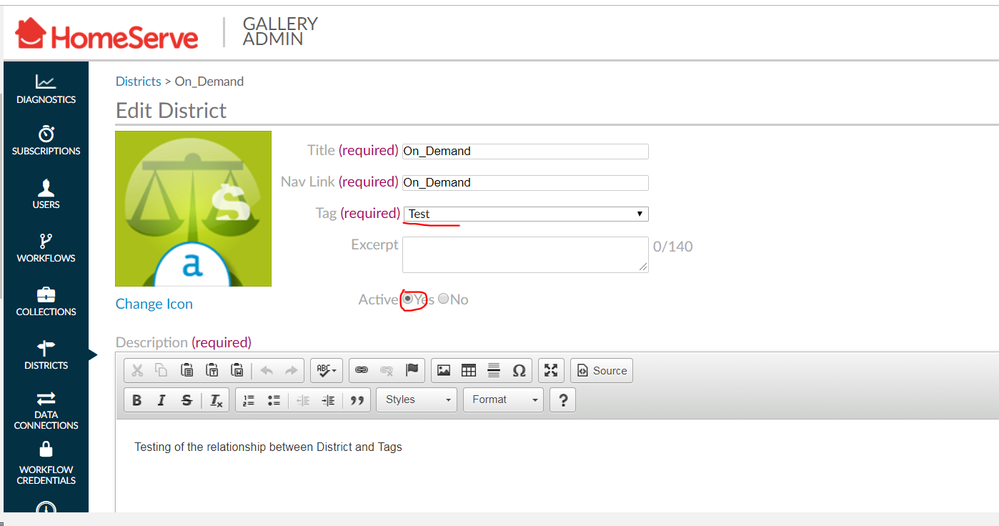Open the Workflows section

(x=46, y=248)
